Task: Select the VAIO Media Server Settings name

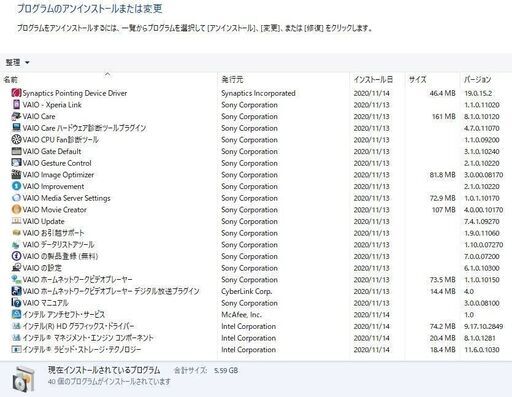Action: click(x=66, y=198)
